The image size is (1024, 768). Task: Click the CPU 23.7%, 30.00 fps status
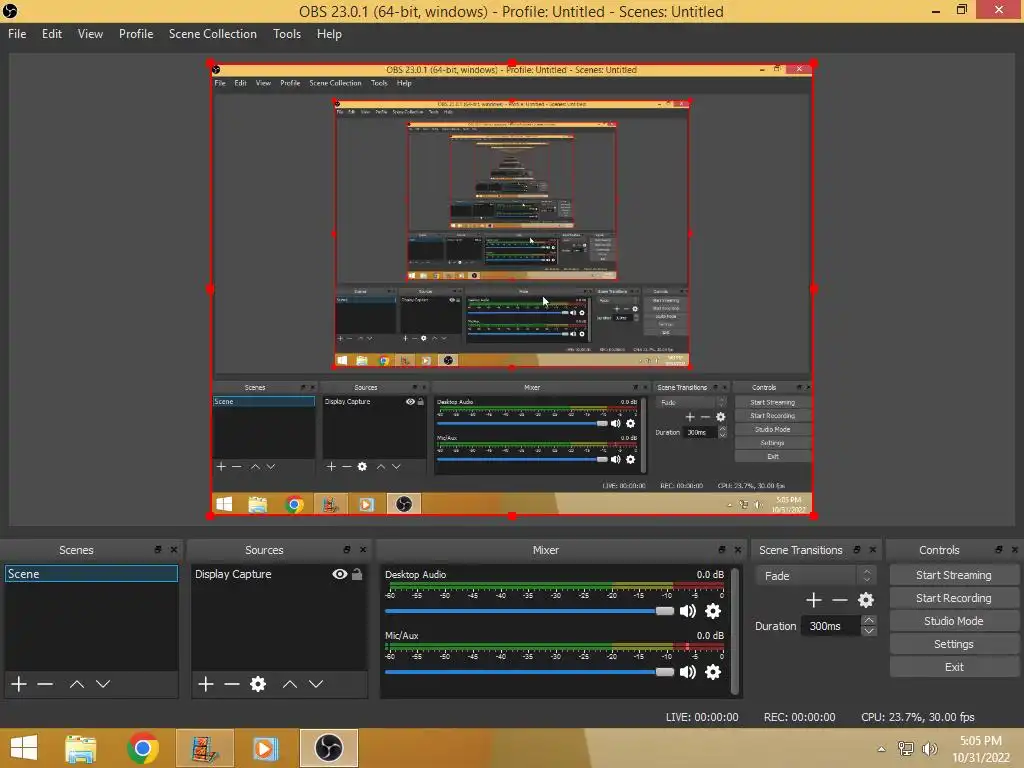click(x=918, y=717)
